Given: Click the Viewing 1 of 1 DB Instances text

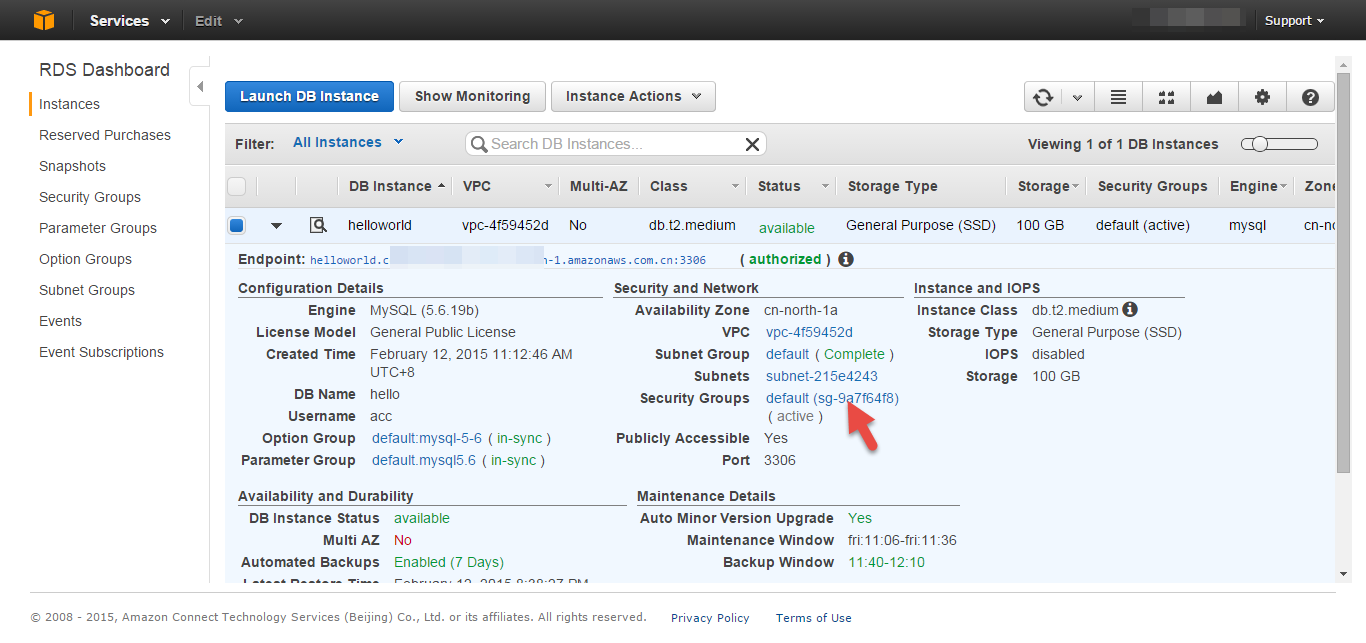Looking at the screenshot, I should click(x=1123, y=144).
